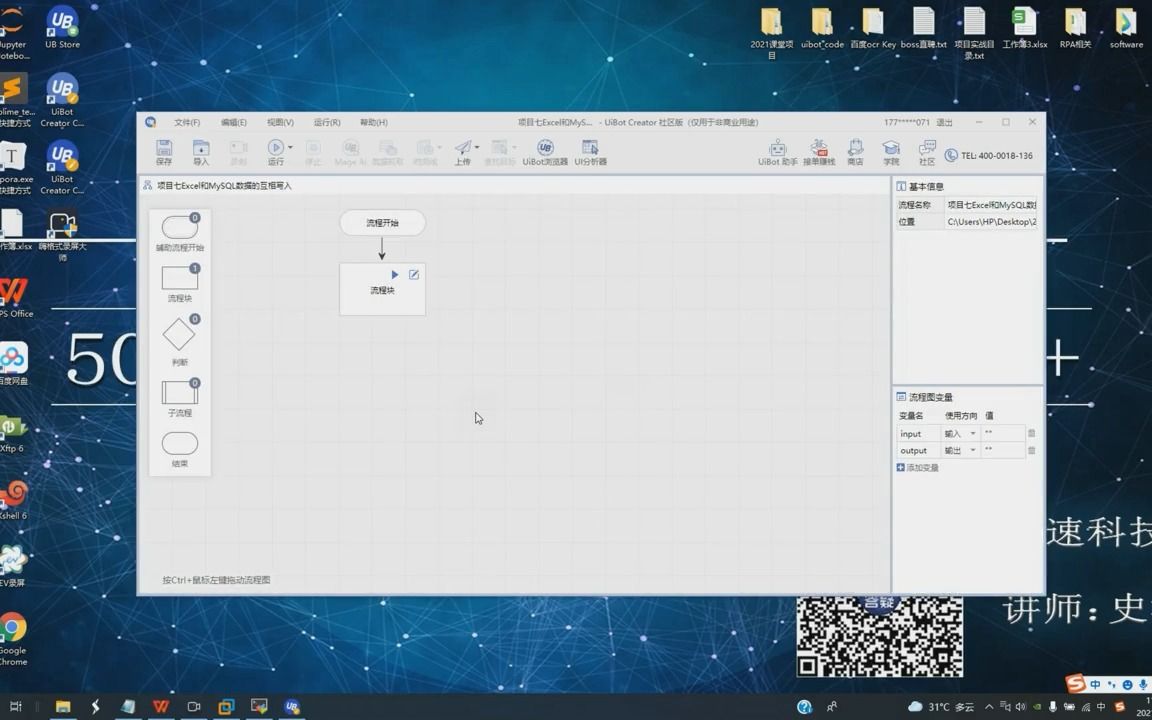Image resolution: width=1152 pixels, height=720 pixels.
Task: Click the 上传 (Upload) icon
Action: point(463,150)
